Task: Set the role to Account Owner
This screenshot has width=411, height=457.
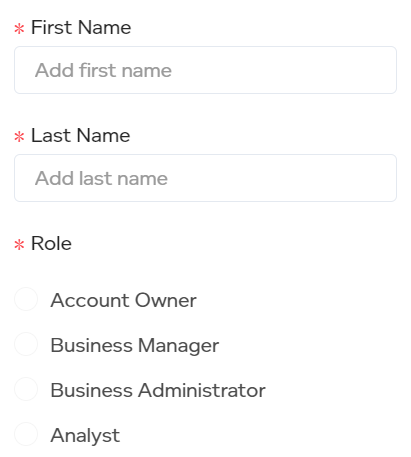Action: click(26, 299)
